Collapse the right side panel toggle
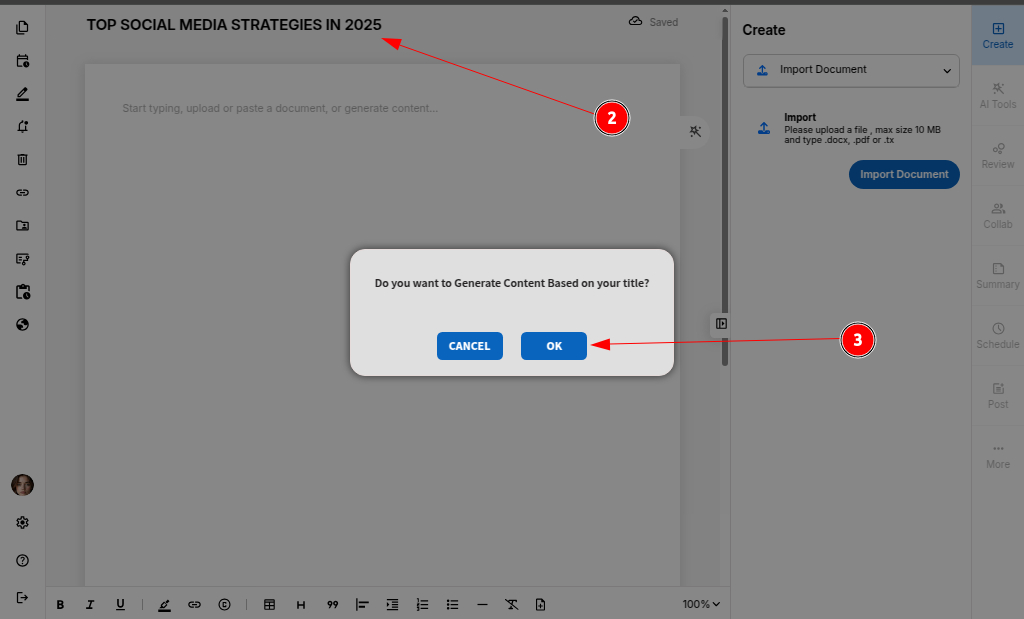Screen dimensions: 1024x619 point(721,323)
